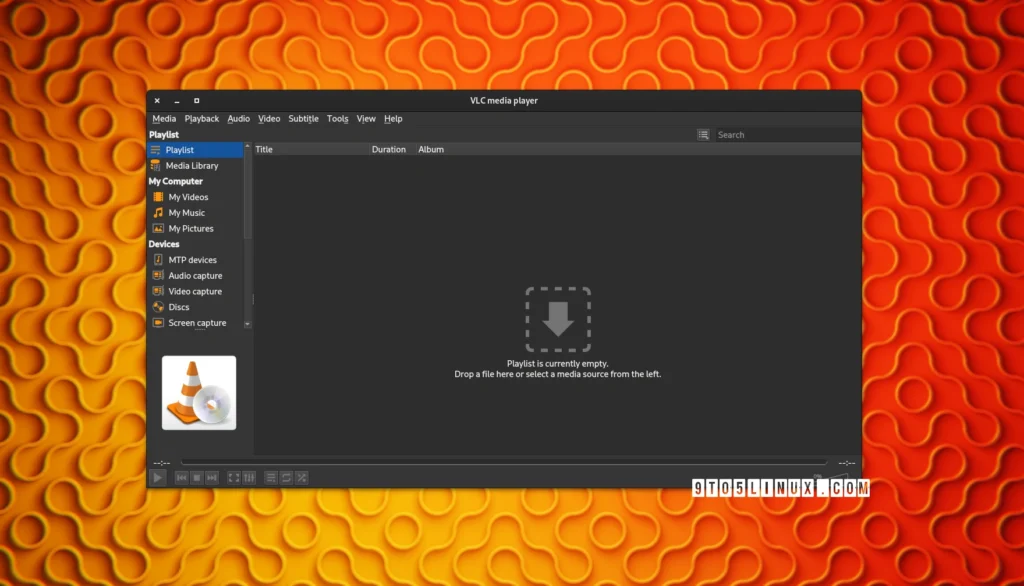Skip to previous media track
Image resolution: width=1024 pixels, height=586 pixels.
(x=181, y=478)
